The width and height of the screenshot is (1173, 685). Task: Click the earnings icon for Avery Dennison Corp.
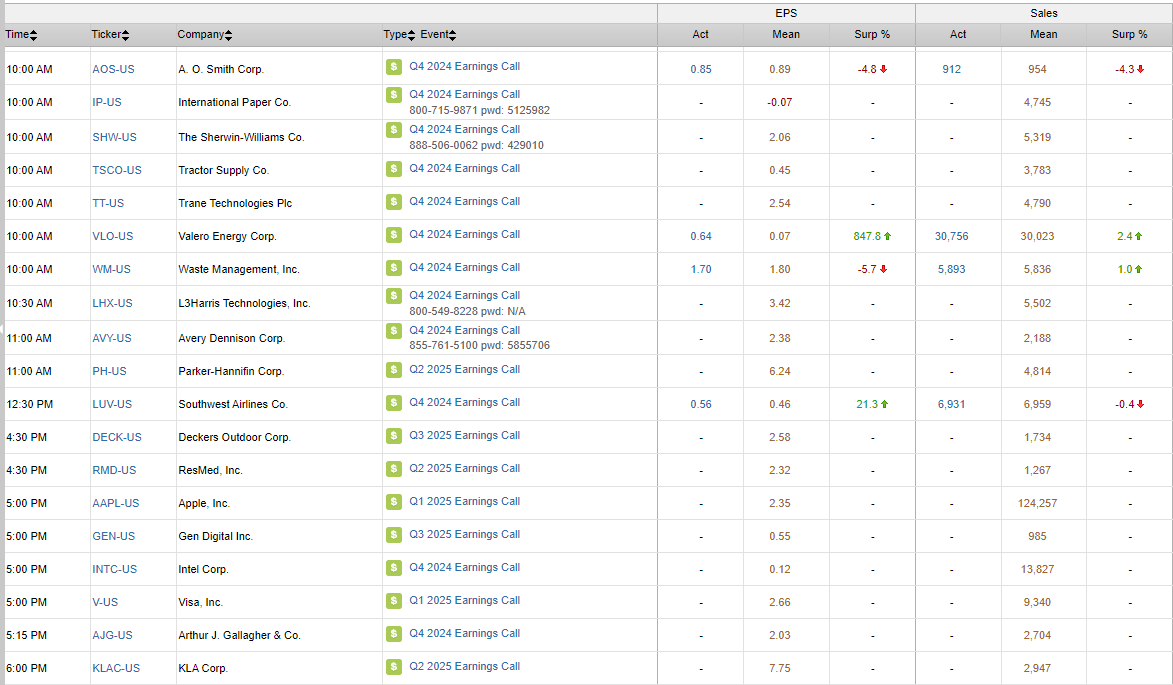click(x=393, y=330)
